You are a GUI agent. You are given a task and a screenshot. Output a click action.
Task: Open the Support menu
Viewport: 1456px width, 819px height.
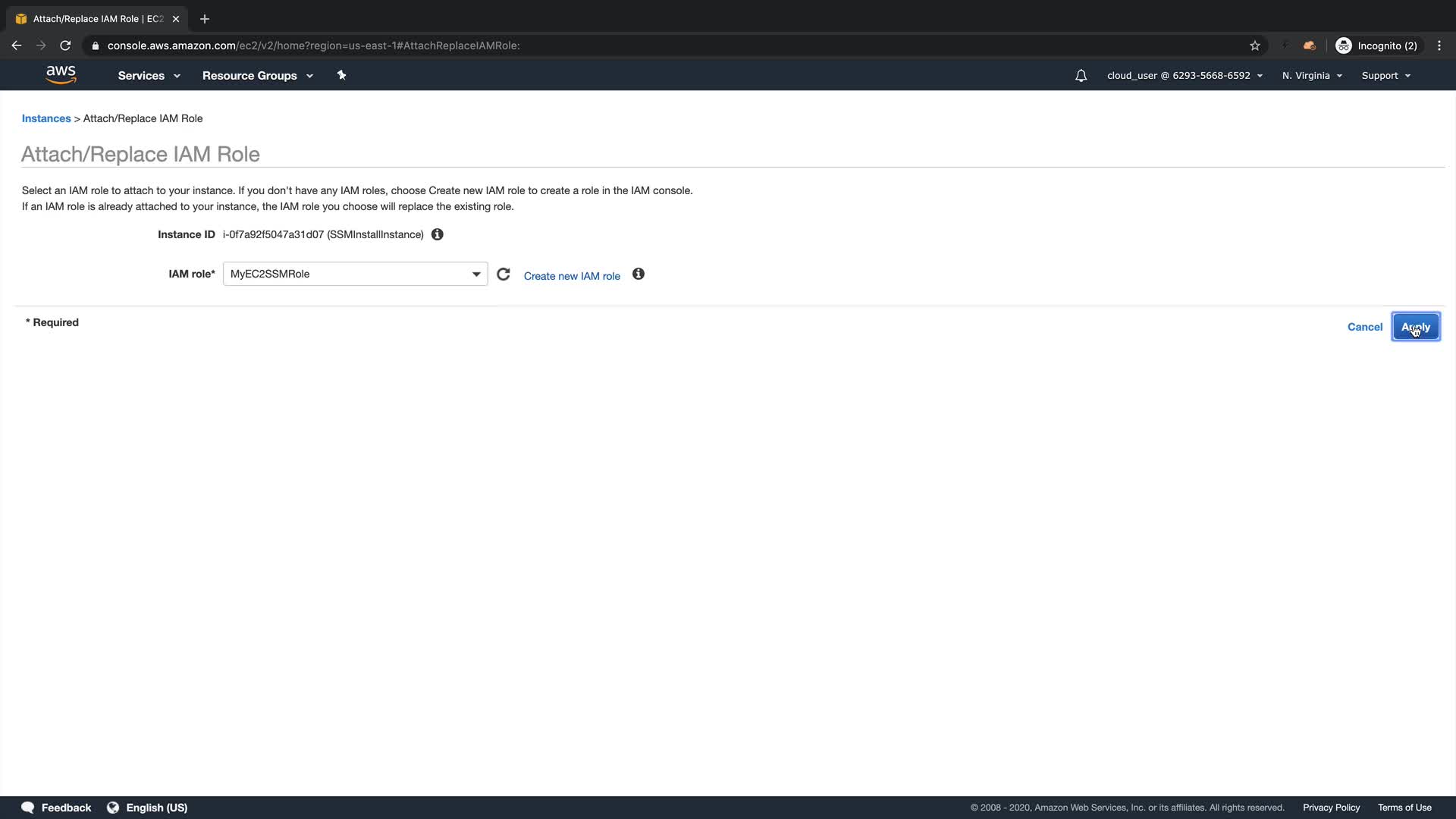pos(1385,76)
